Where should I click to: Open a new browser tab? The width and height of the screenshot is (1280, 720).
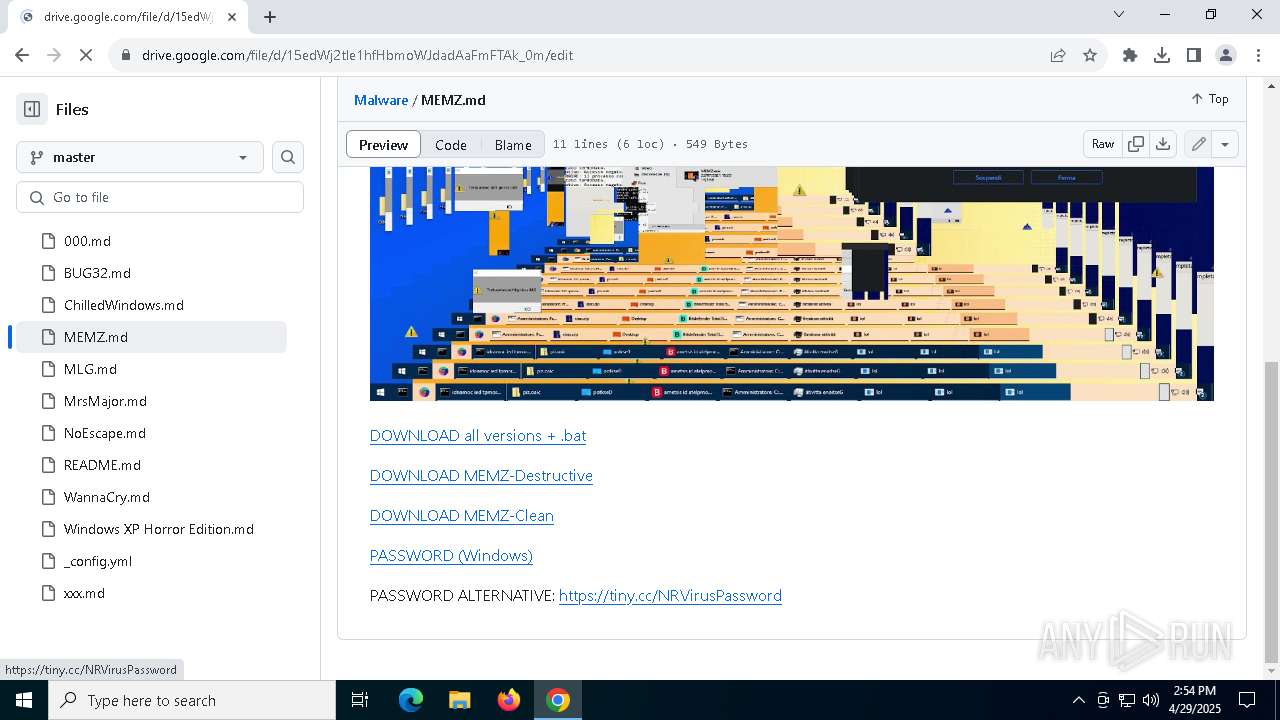270,16
